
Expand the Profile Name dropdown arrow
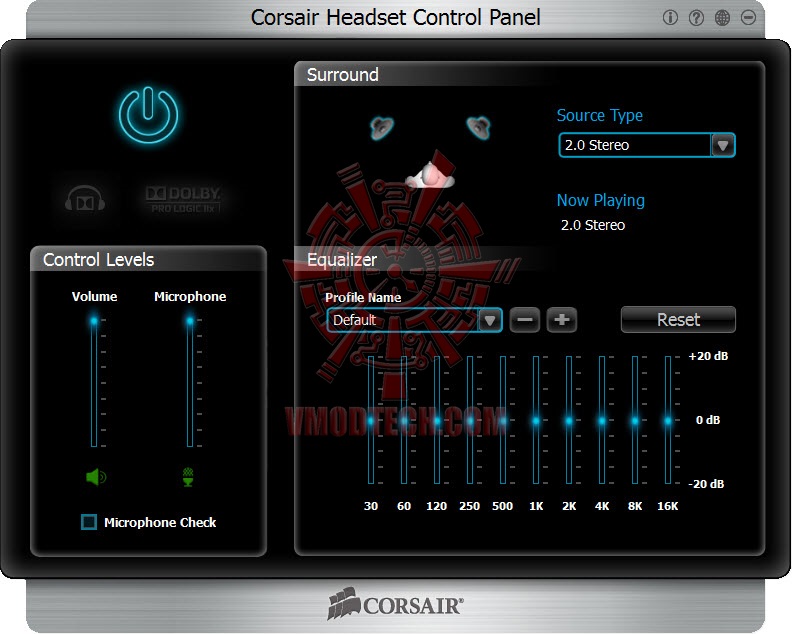[489, 320]
